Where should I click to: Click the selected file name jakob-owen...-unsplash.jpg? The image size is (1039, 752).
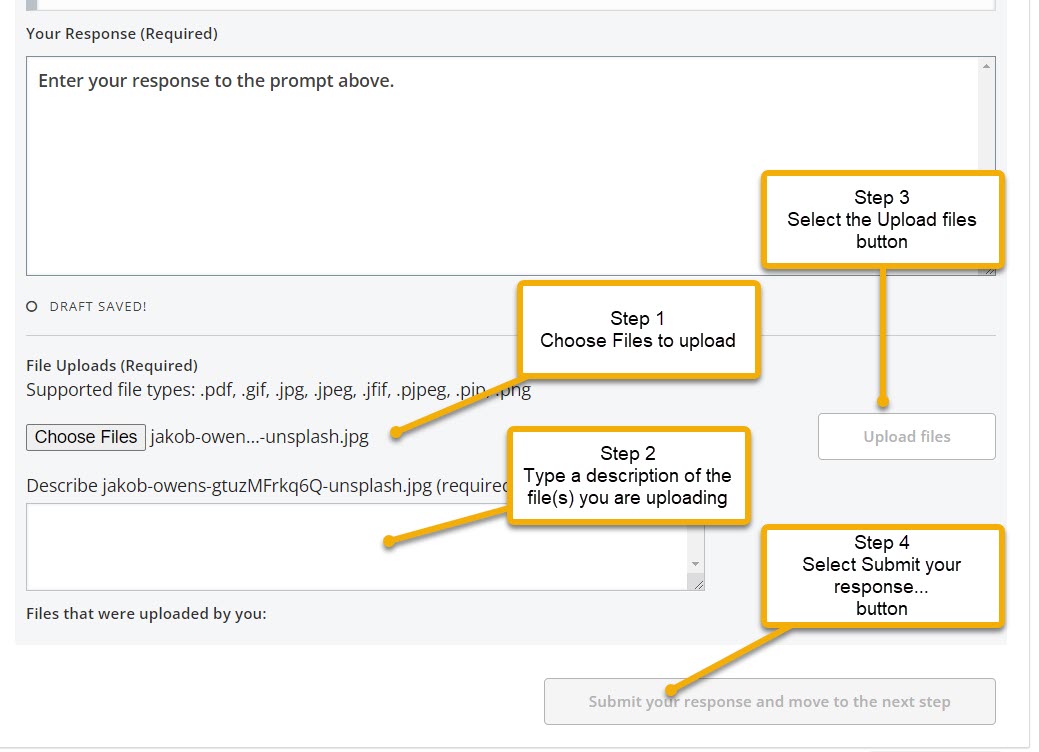tap(259, 437)
